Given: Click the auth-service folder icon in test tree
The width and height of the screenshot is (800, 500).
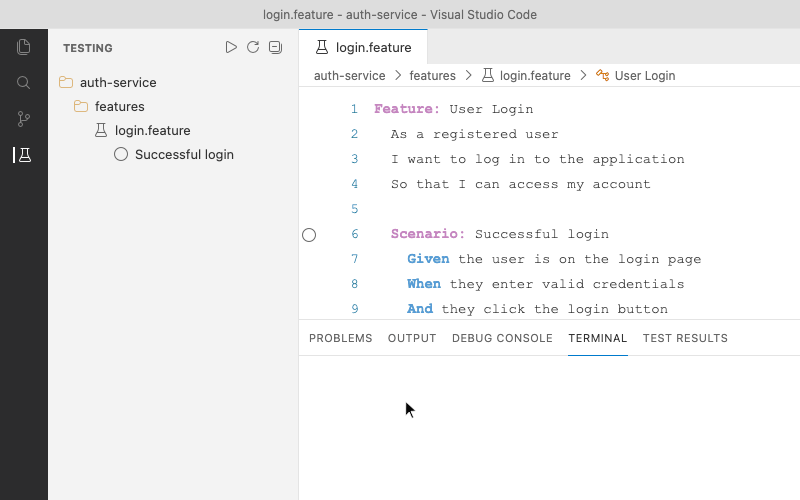Looking at the screenshot, I should 66,82.
